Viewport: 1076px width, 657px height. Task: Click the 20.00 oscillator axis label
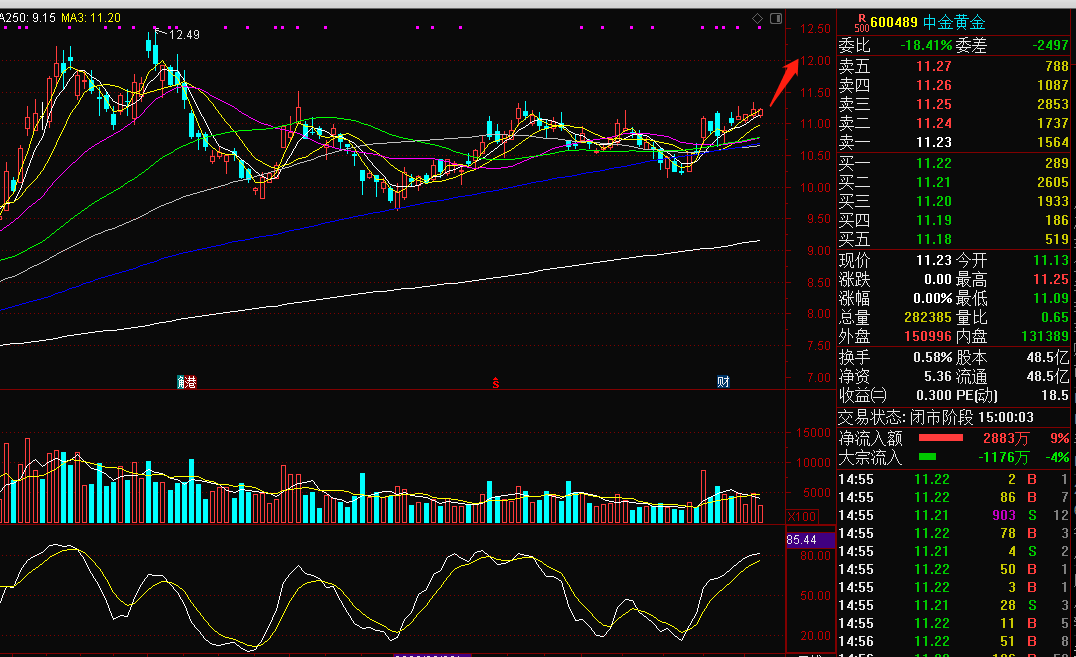click(x=815, y=636)
